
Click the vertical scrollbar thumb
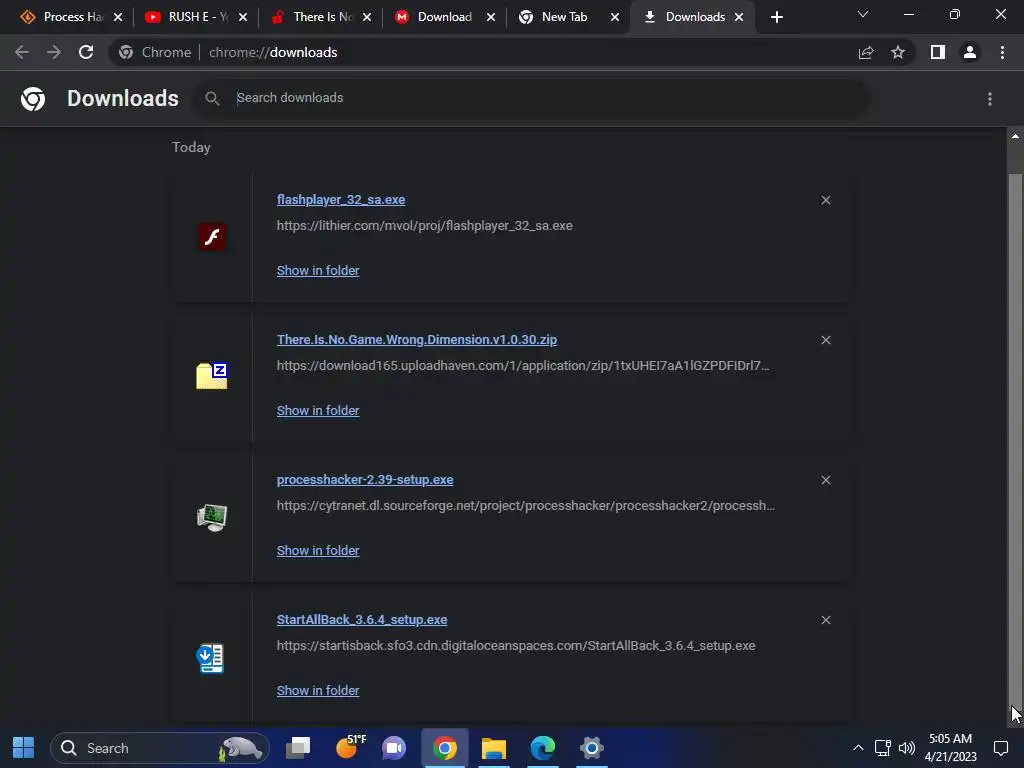click(x=1015, y=441)
